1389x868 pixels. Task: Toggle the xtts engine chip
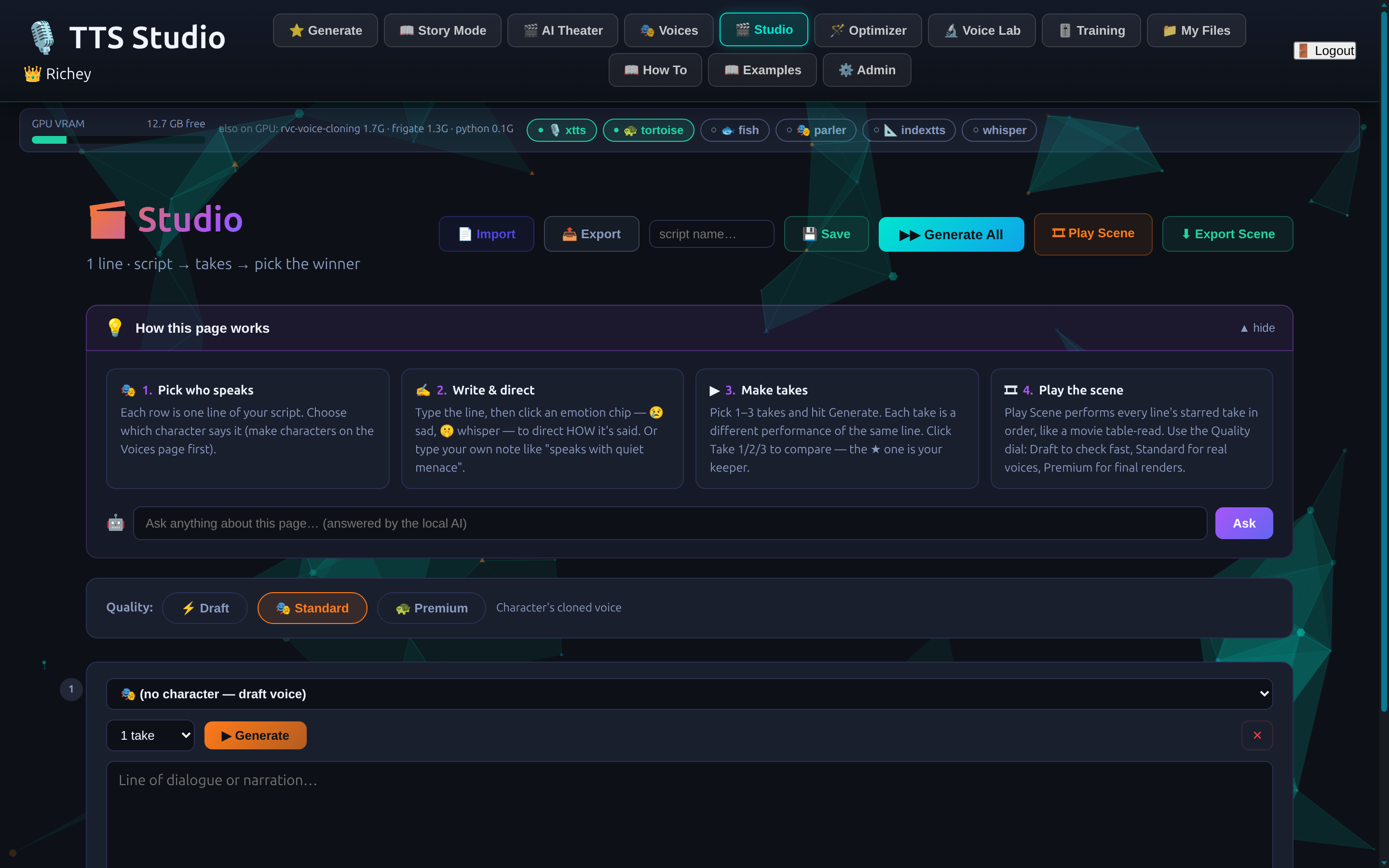561,130
